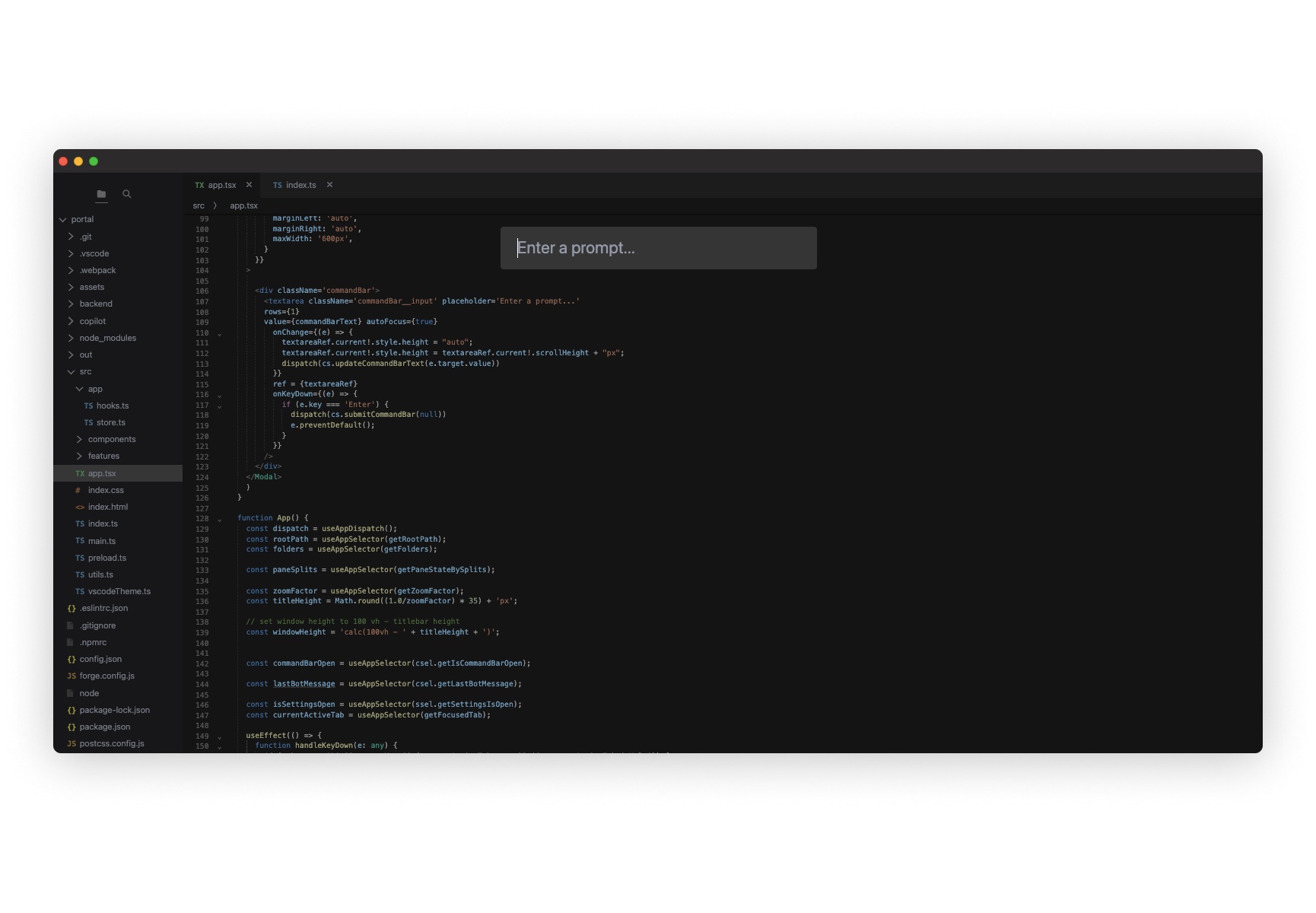Click line number 139 in the gutter
The height and width of the screenshot is (913, 1316).
[202, 633]
